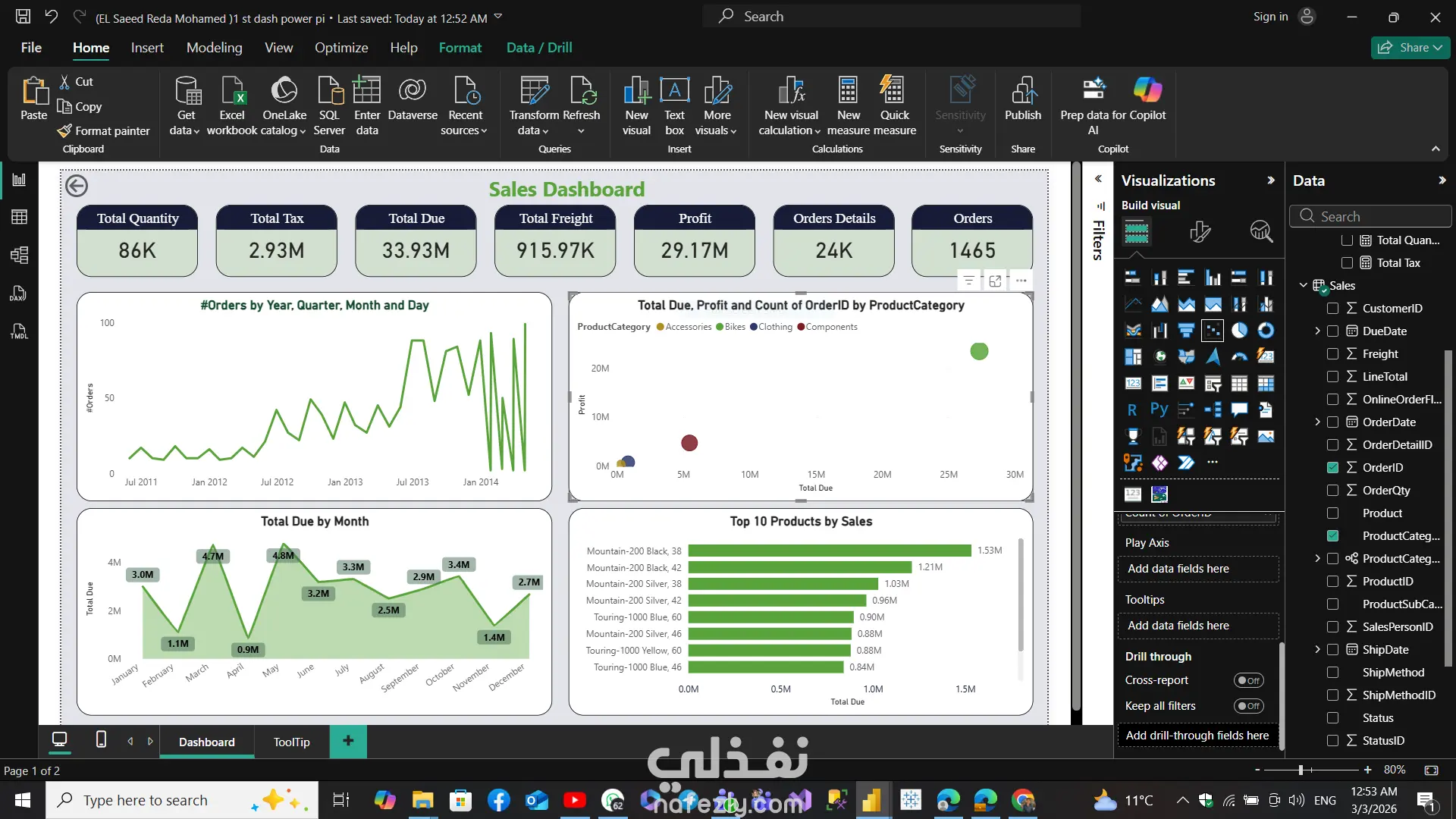
Task: Toggle Cross-report drill through switch
Action: pos(1248,680)
